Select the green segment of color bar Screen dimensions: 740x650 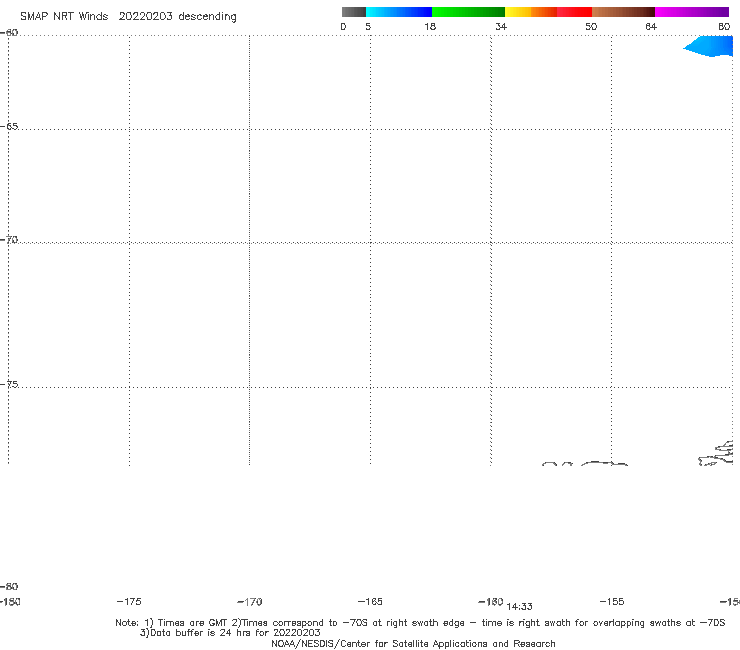pyautogui.click(x=468, y=12)
